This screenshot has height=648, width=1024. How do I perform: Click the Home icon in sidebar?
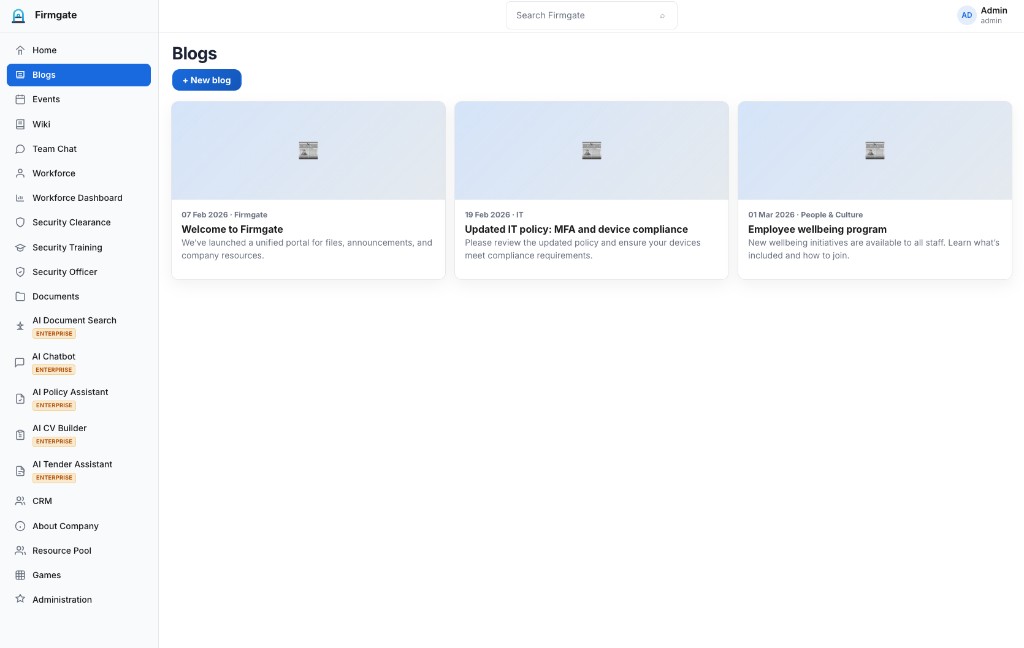pyautogui.click(x=20, y=50)
